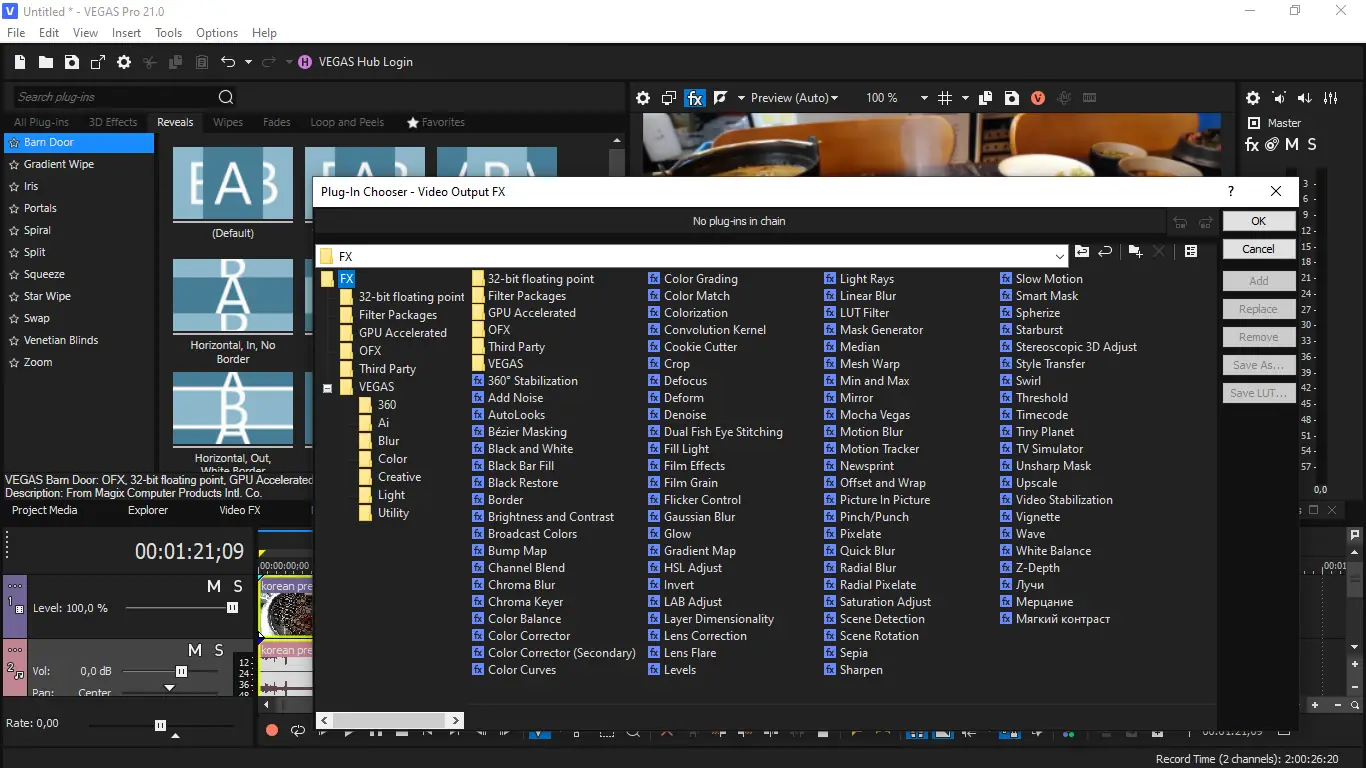Click the search magnifier for plug-ins
The width and height of the screenshot is (1366, 768).
[226, 97]
